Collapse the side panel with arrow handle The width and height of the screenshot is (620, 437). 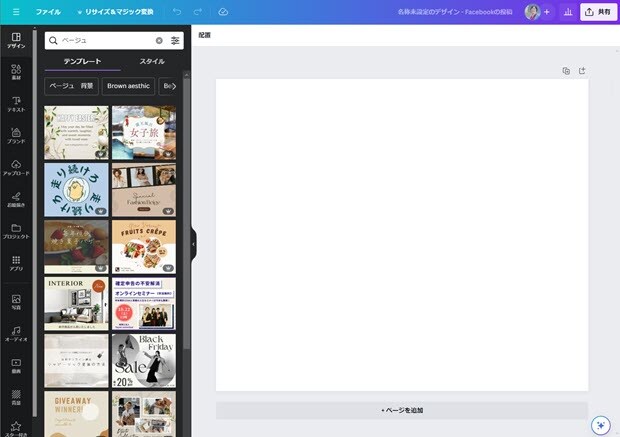click(193, 242)
